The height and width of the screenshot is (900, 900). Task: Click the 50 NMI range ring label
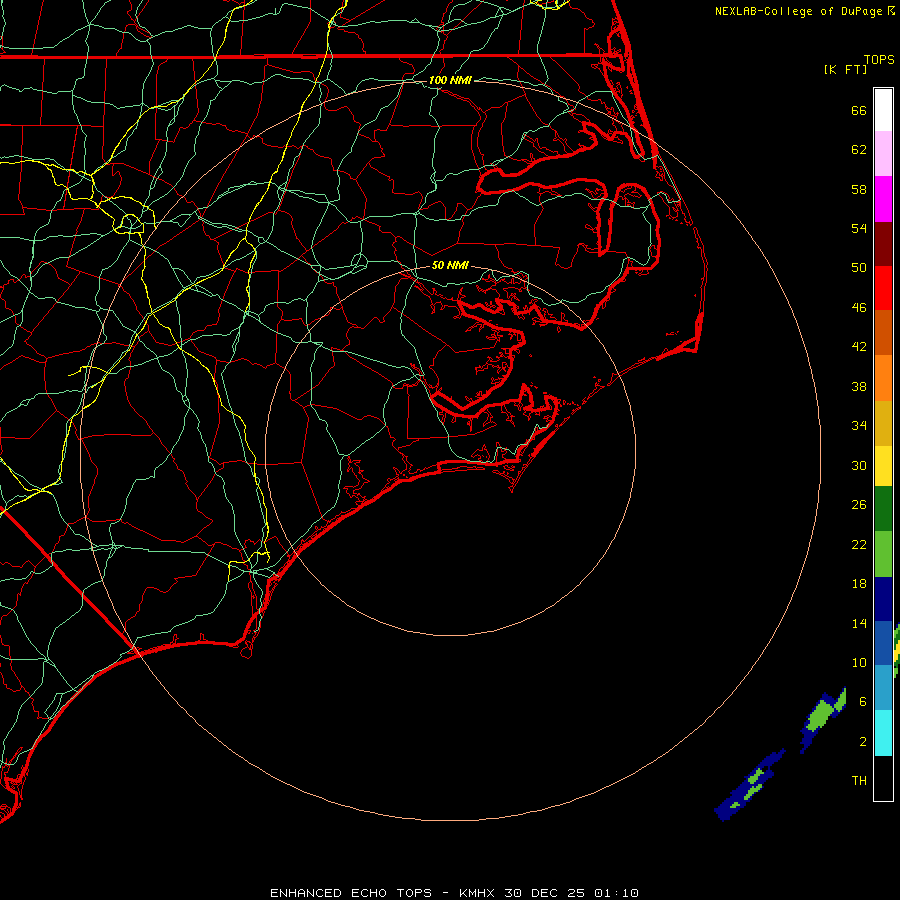[x=450, y=265]
